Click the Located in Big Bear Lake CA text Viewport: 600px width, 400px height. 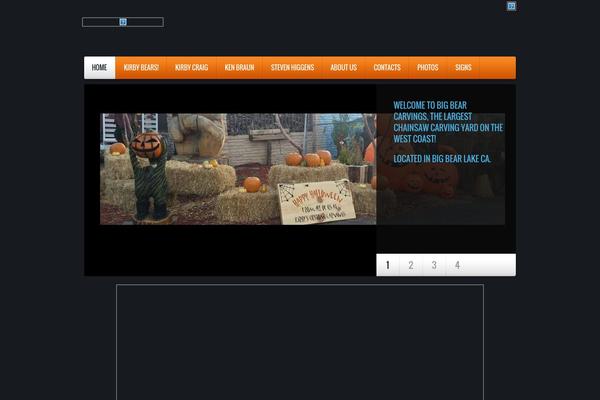click(442, 158)
